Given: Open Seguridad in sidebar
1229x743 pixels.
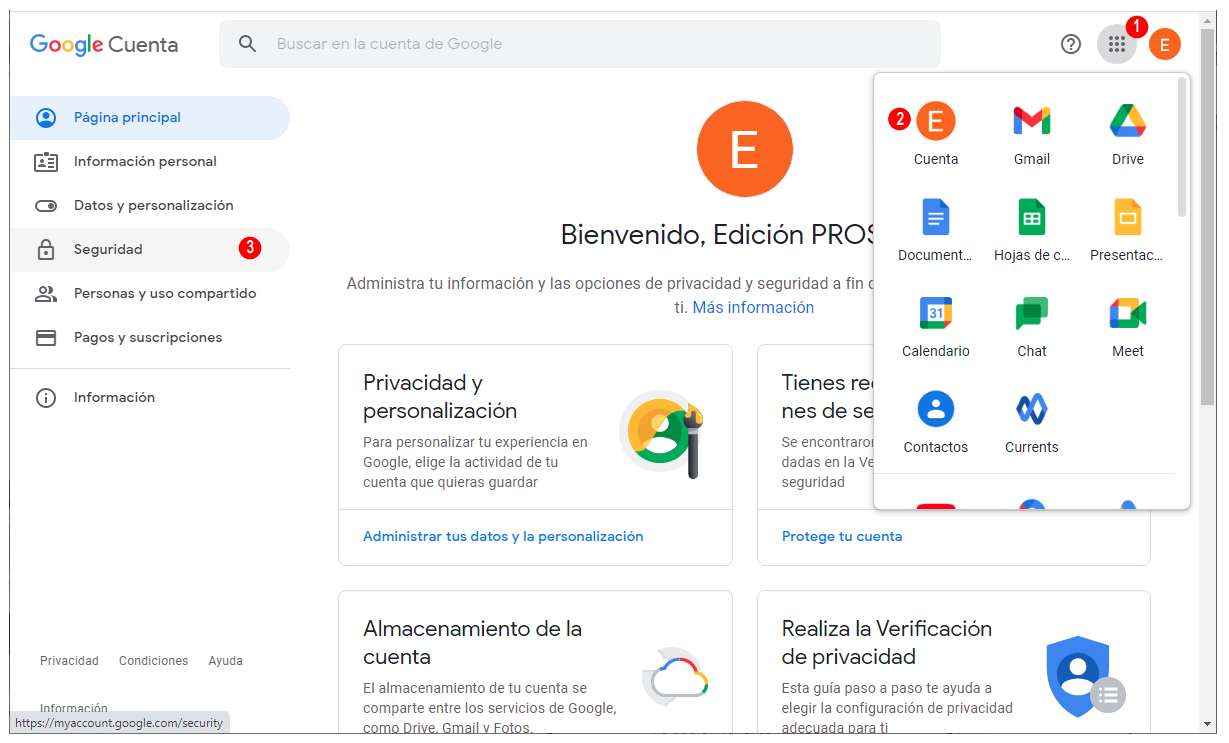Looking at the screenshot, I should (x=150, y=250).
